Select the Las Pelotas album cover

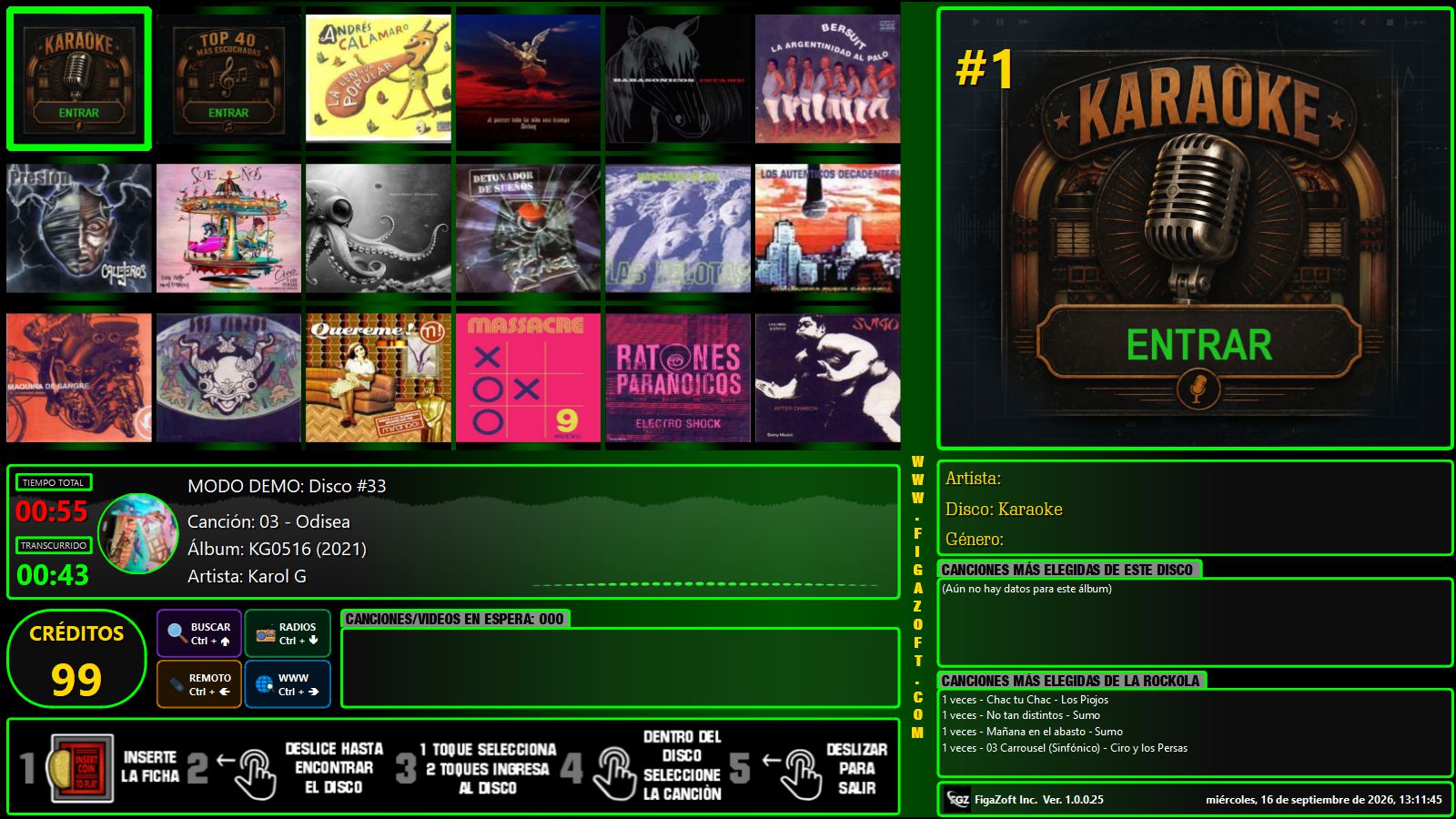pyautogui.click(x=678, y=228)
